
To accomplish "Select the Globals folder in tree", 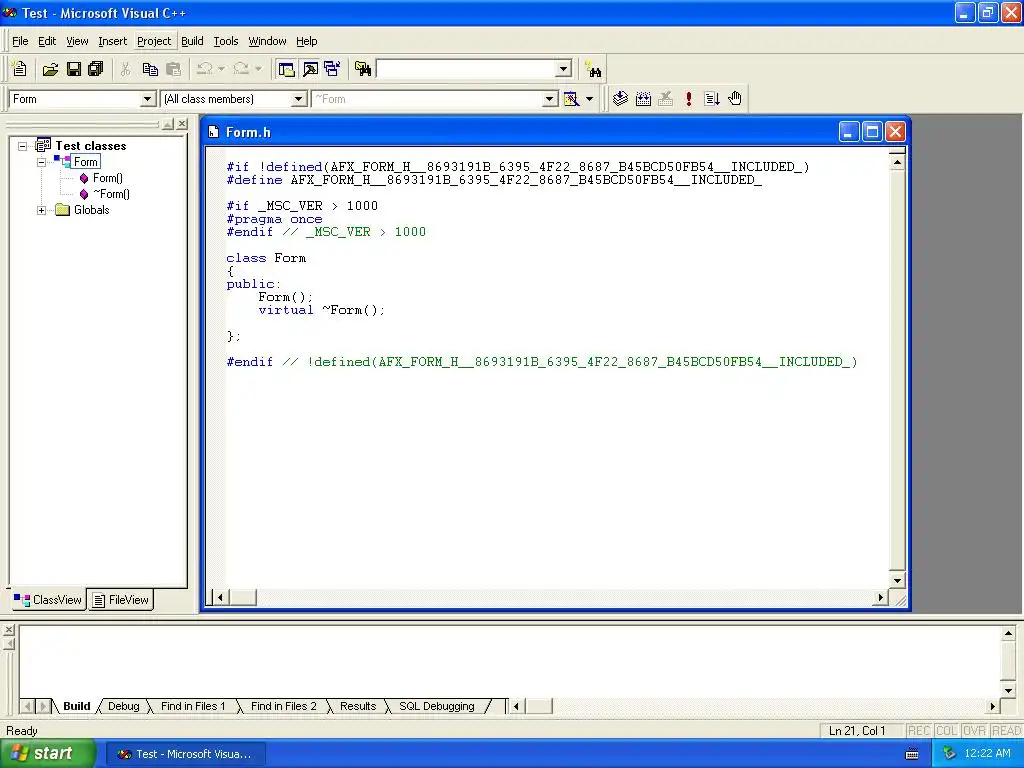I will pos(91,210).
